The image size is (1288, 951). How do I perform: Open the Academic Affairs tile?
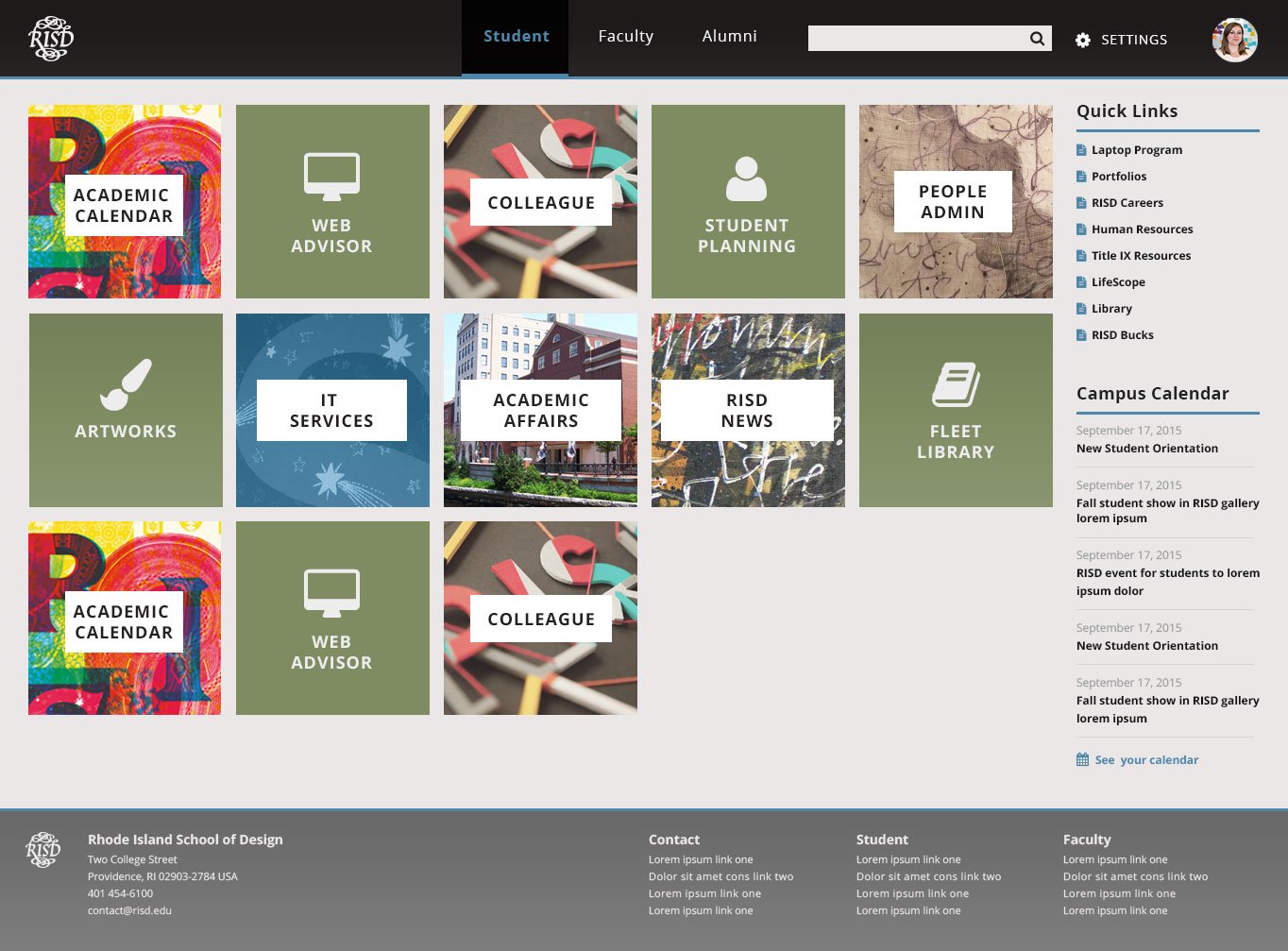[x=540, y=410]
